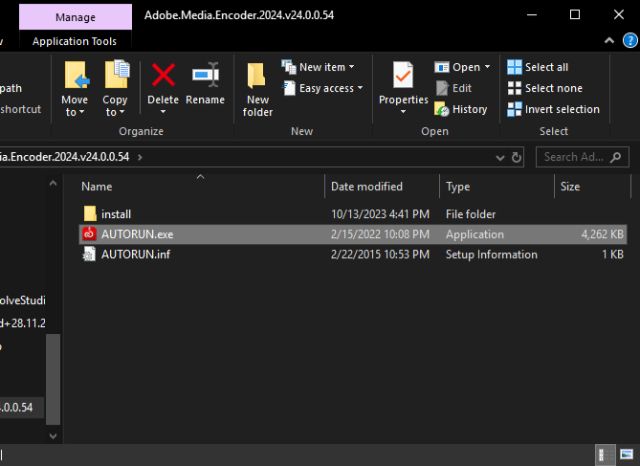The height and width of the screenshot is (466, 640).
Task: Sort by the Name column header
Action: [x=97, y=186]
